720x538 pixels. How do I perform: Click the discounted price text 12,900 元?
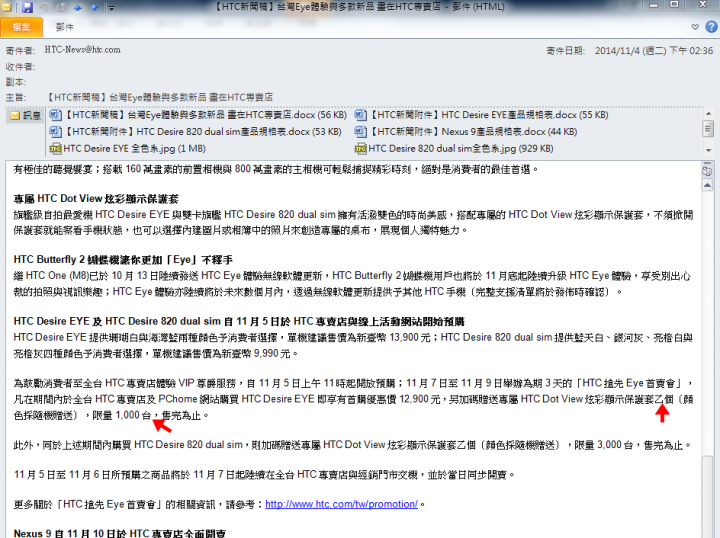(420, 399)
